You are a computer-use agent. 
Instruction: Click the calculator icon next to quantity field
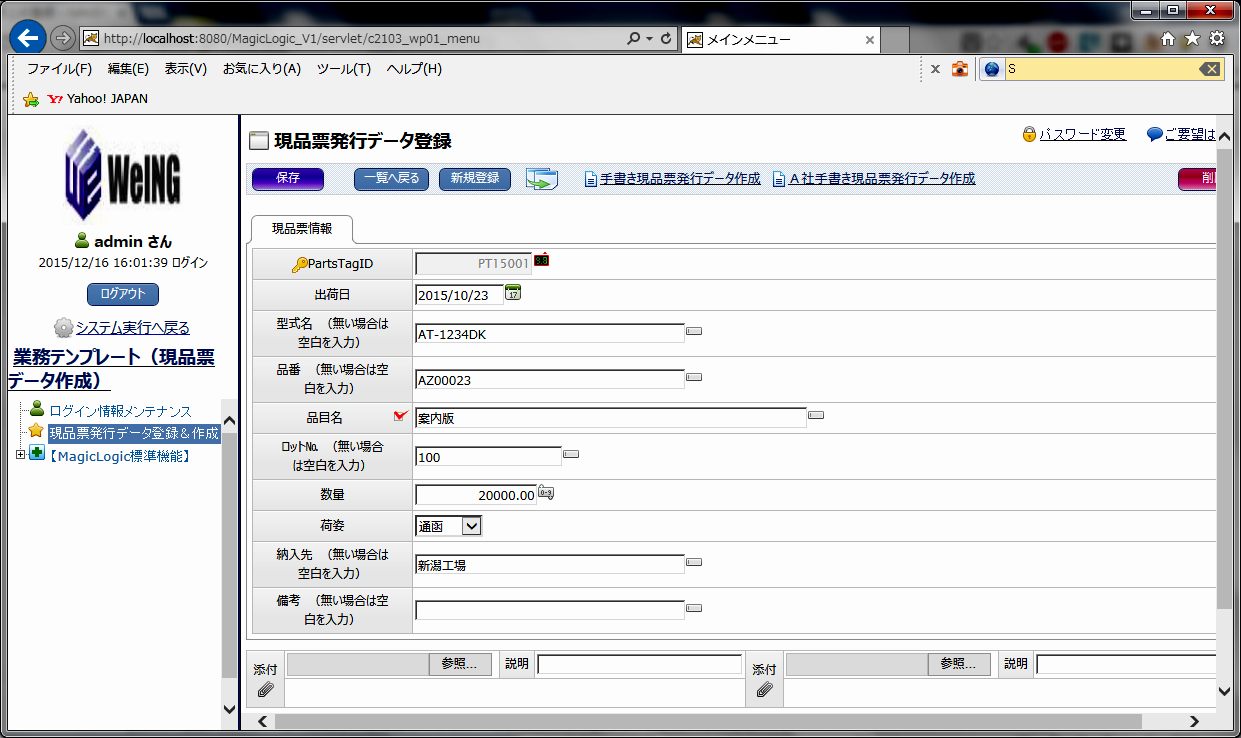546,492
